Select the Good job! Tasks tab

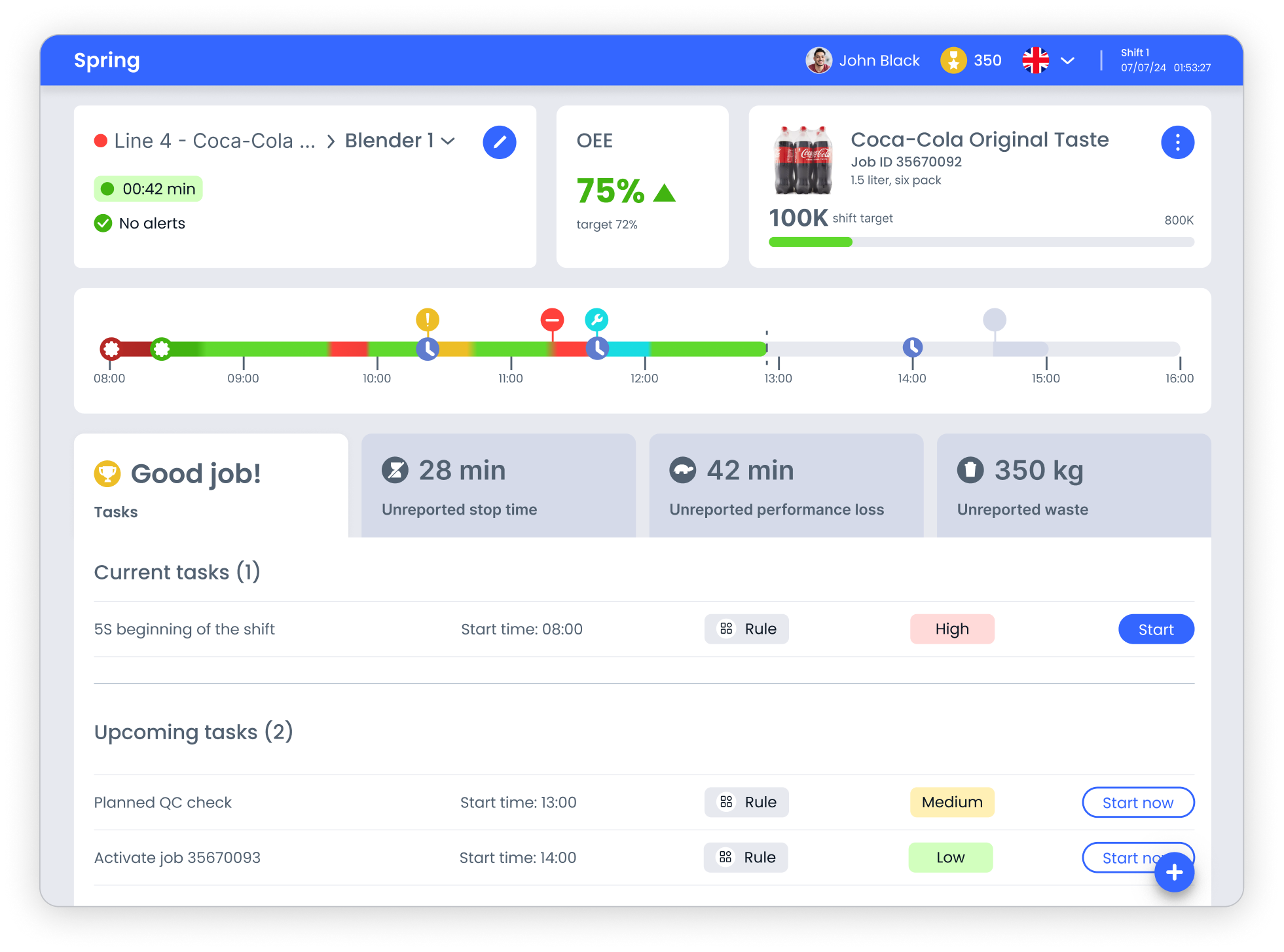pos(210,486)
